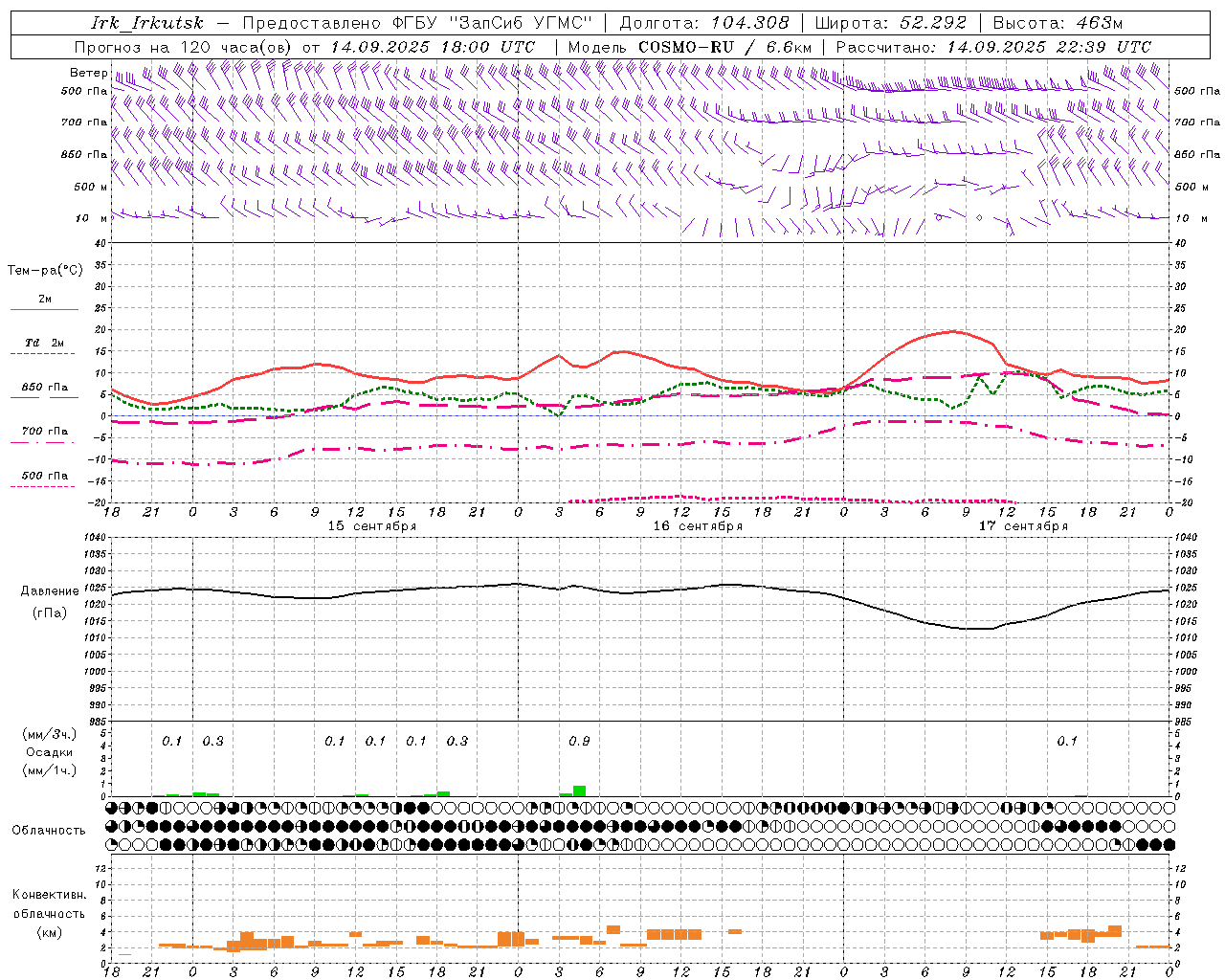Click the Рассчитано: 14.09.2025 22:39 UTC text

993,47
